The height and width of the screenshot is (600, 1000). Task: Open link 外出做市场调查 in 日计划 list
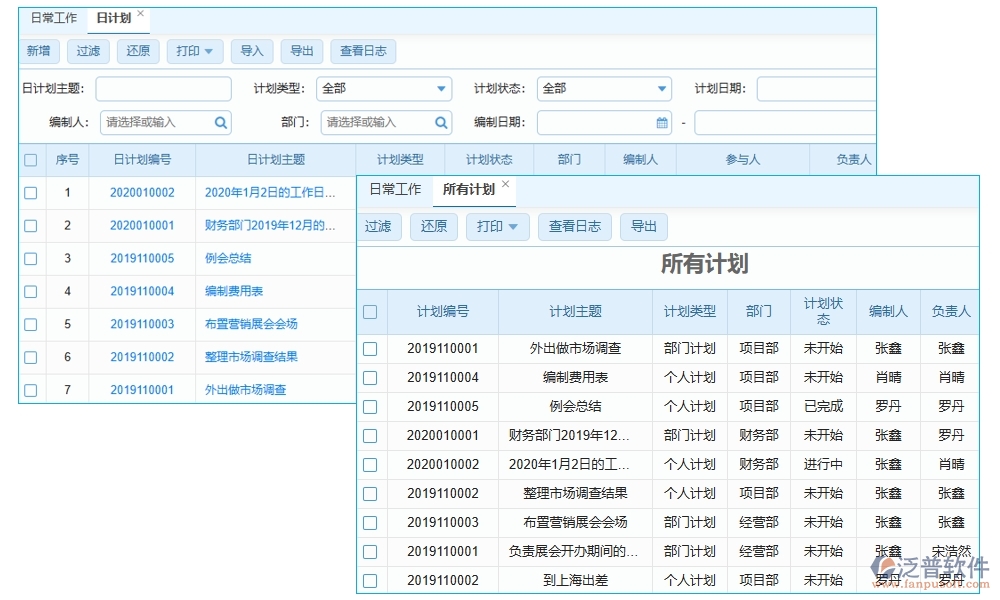point(246,390)
